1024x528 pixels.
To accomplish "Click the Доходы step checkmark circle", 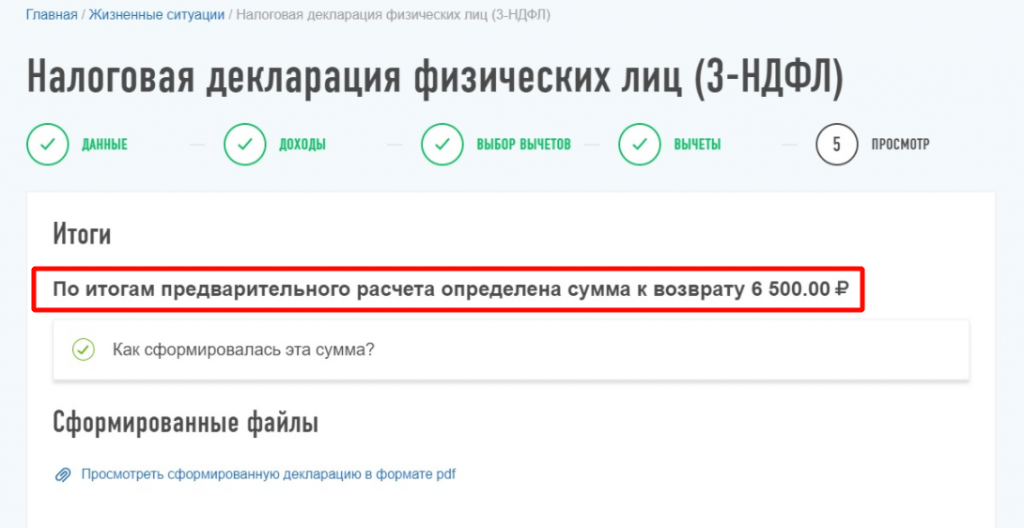I will (245, 144).
